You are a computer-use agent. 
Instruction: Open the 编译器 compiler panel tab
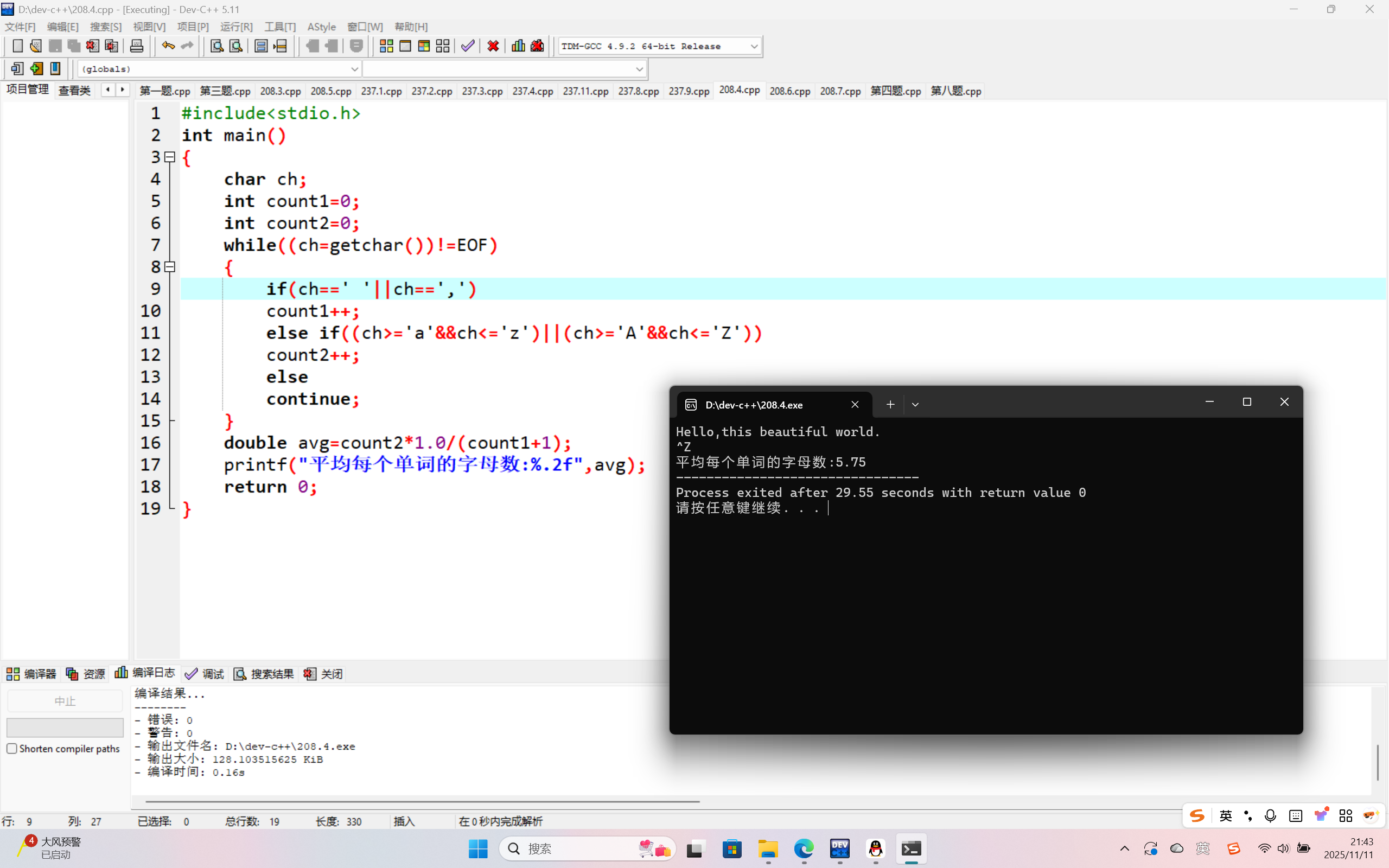(31, 673)
